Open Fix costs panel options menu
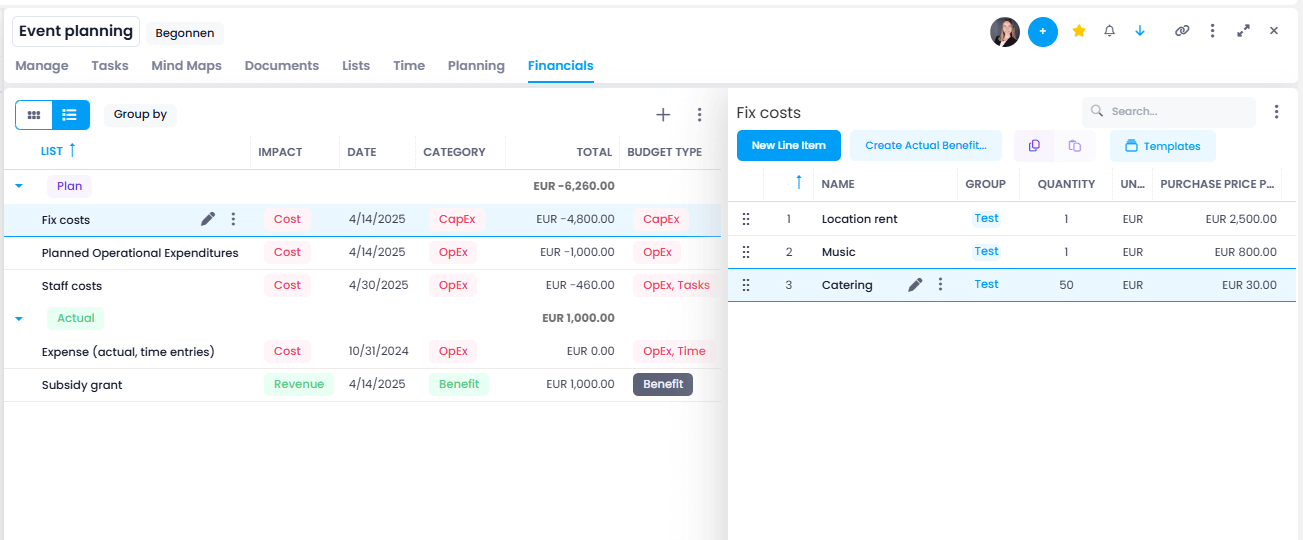Image resolution: width=1303 pixels, height=540 pixels. 1276,112
